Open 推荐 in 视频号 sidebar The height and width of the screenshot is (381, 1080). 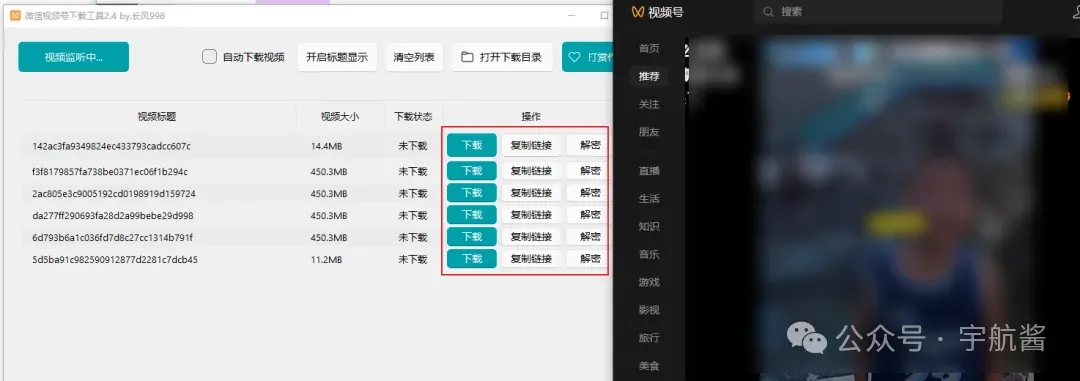(x=649, y=76)
